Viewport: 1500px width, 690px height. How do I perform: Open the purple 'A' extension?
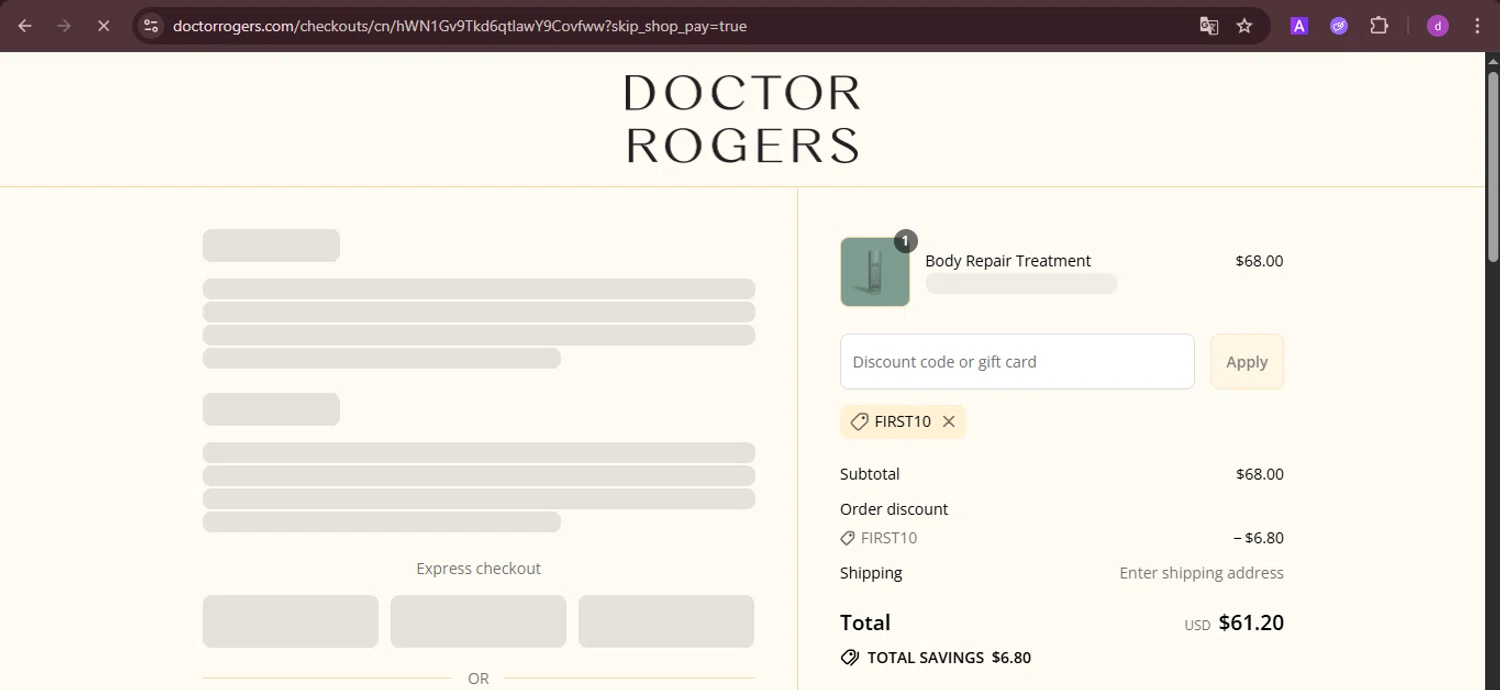click(x=1299, y=26)
